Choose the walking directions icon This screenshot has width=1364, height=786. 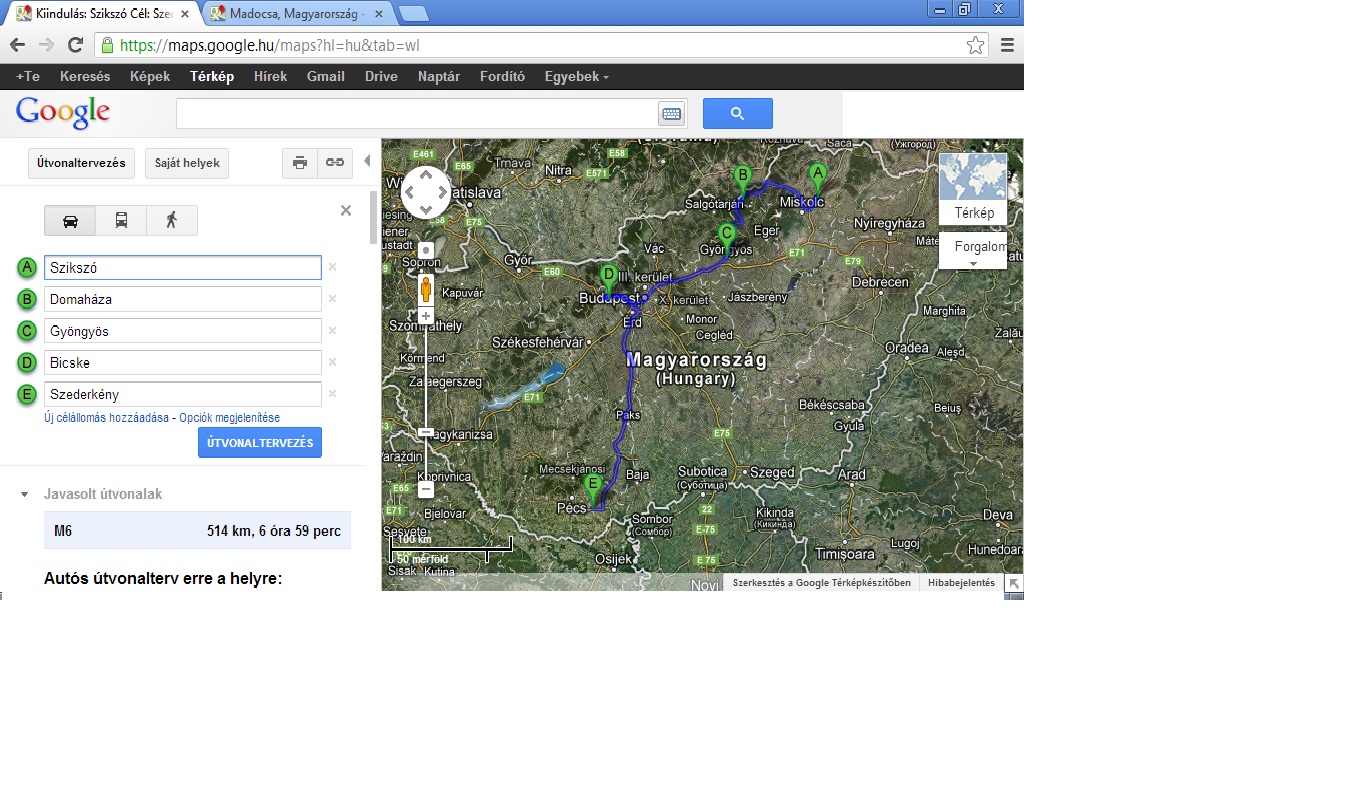[172, 220]
